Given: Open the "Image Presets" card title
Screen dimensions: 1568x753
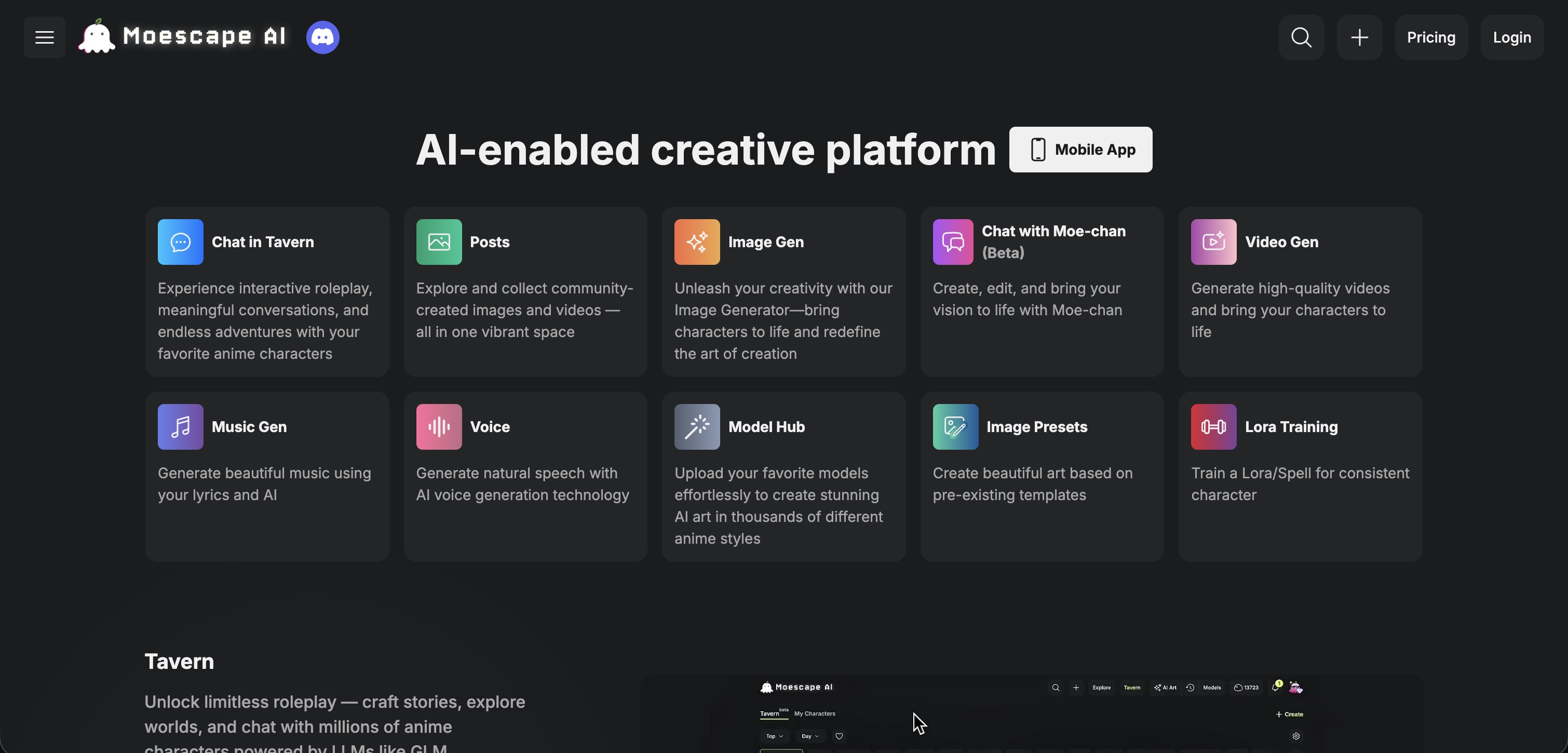Looking at the screenshot, I should (1037, 427).
